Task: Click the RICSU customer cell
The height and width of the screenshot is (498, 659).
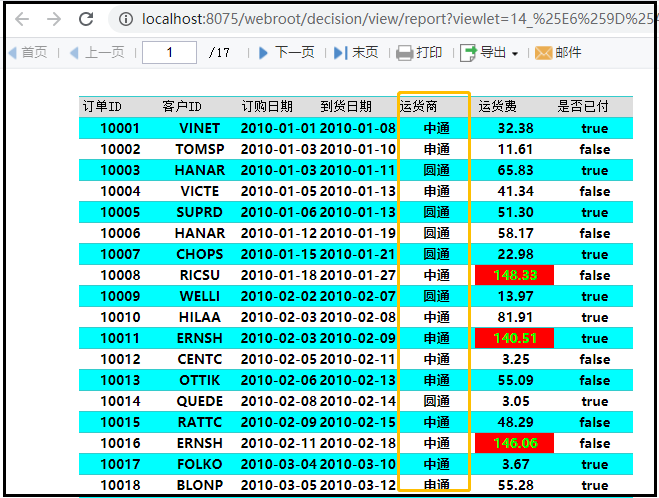Action: pos(200,275)
